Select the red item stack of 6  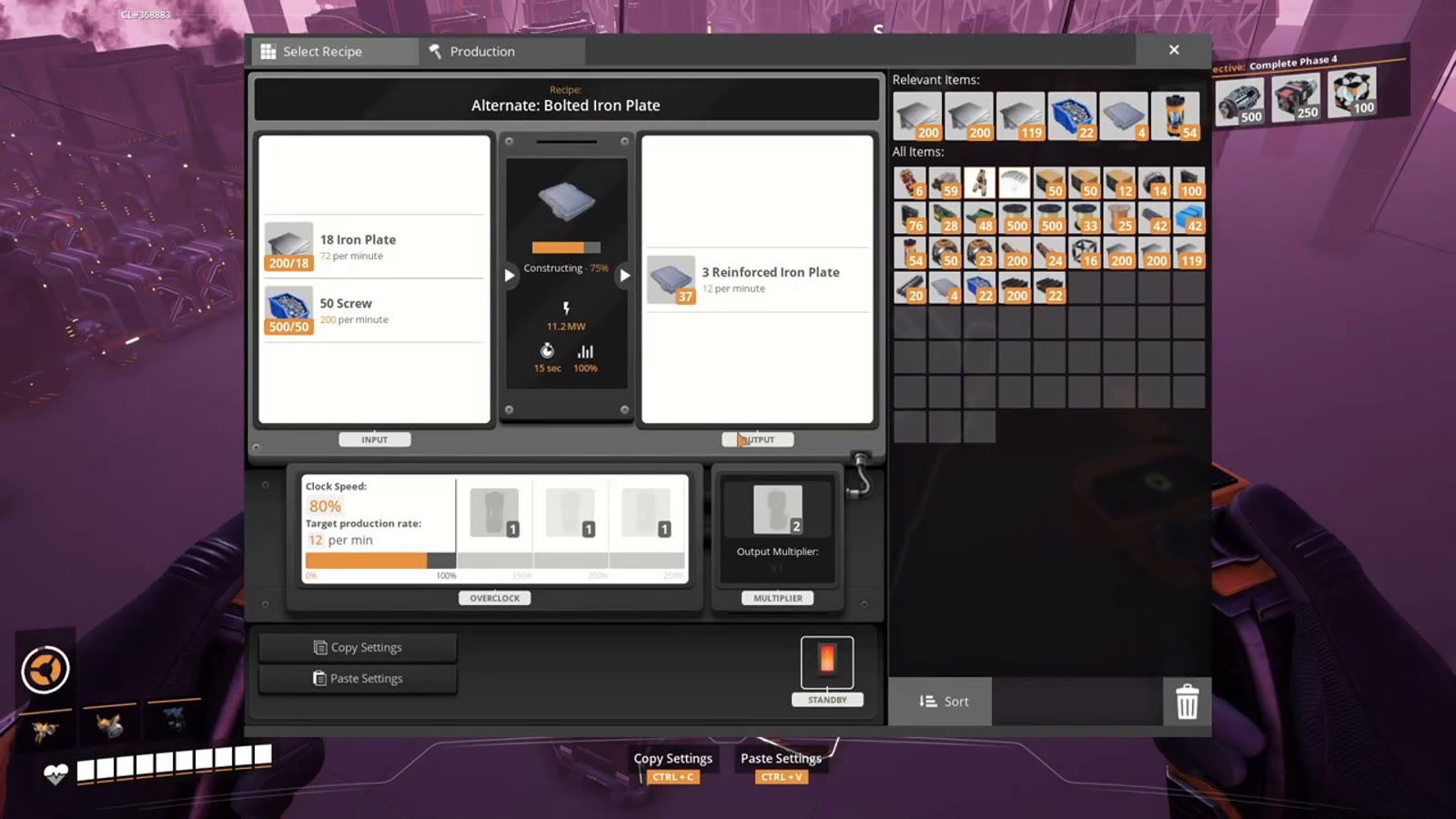pos(910,183)
